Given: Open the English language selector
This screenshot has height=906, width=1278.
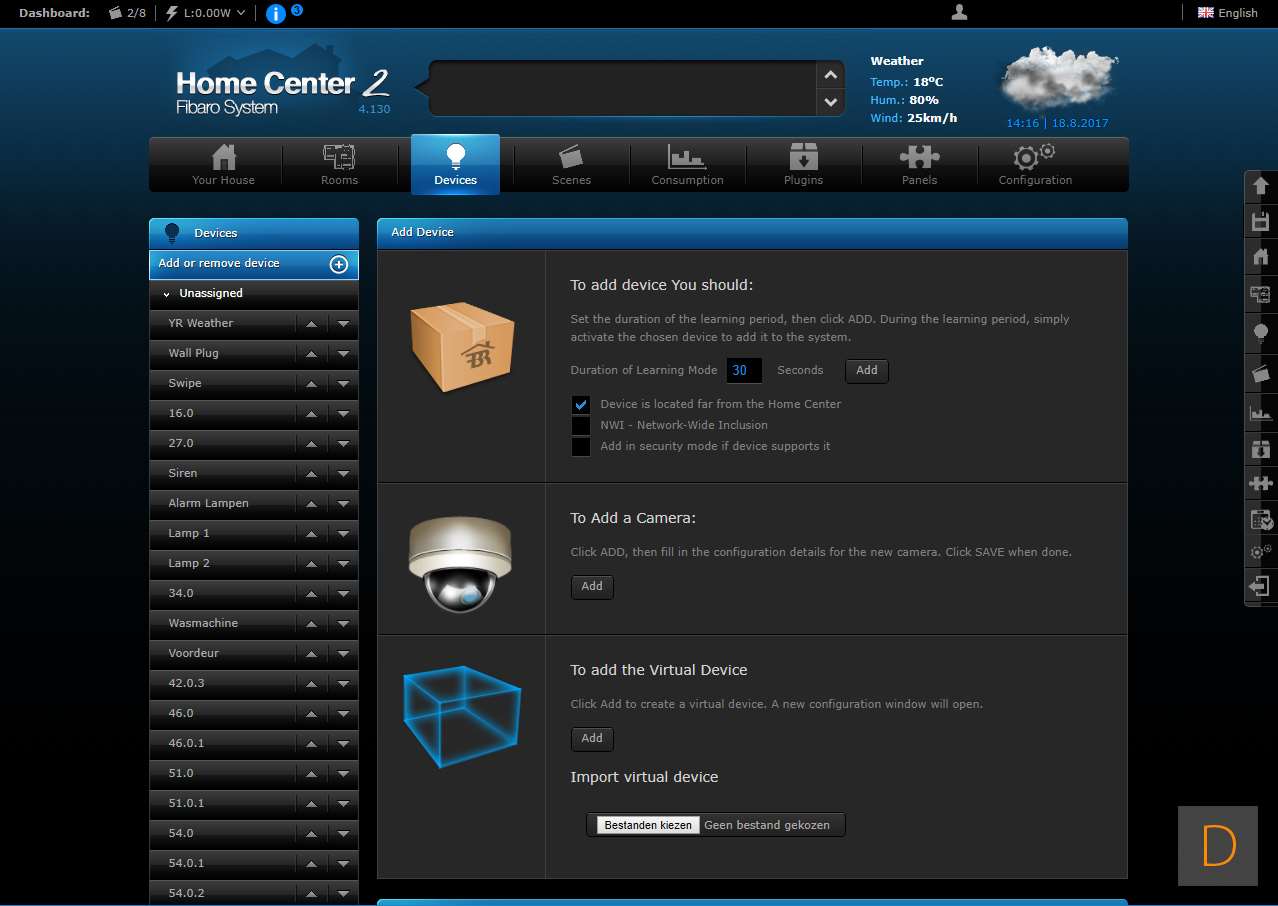Looking at the screenshot, I should pos(1228,13).
